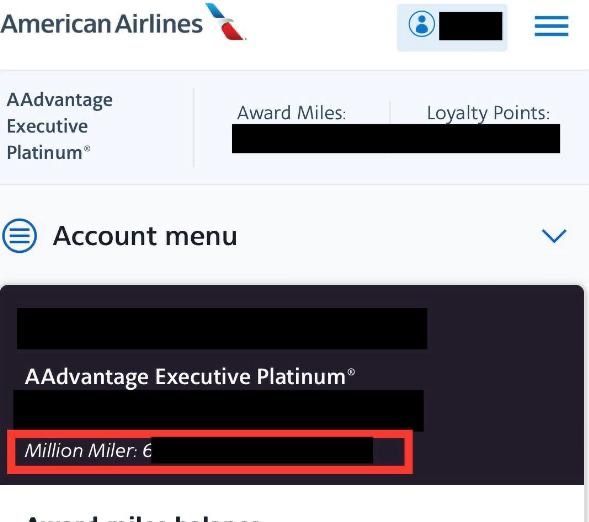Click the Million Miler label

[81, 450]
